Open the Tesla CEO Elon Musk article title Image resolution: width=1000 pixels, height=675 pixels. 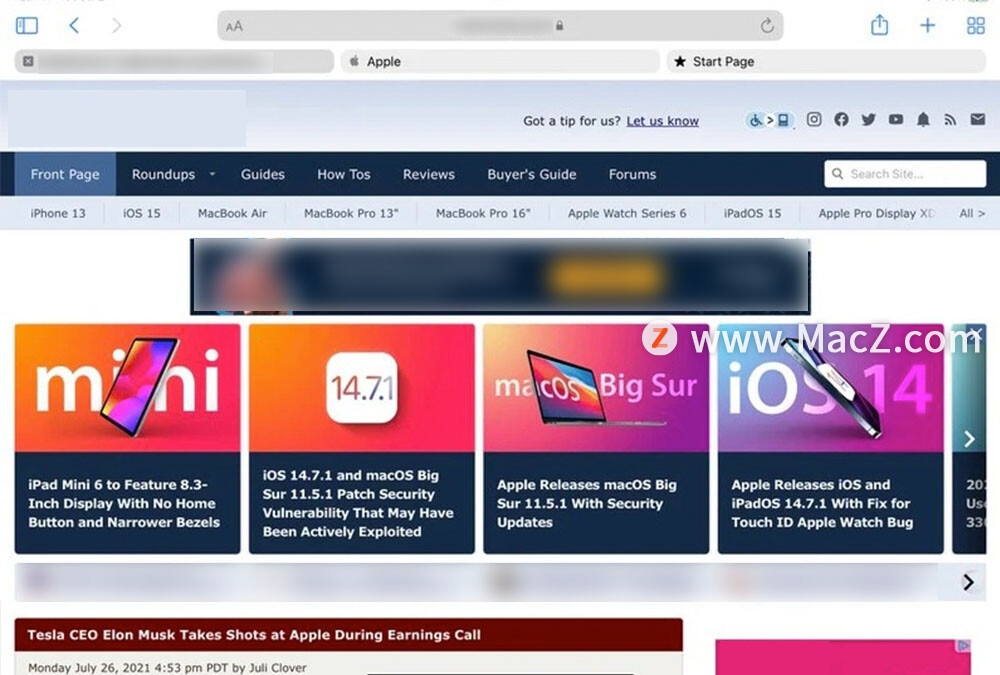(254, 635)
